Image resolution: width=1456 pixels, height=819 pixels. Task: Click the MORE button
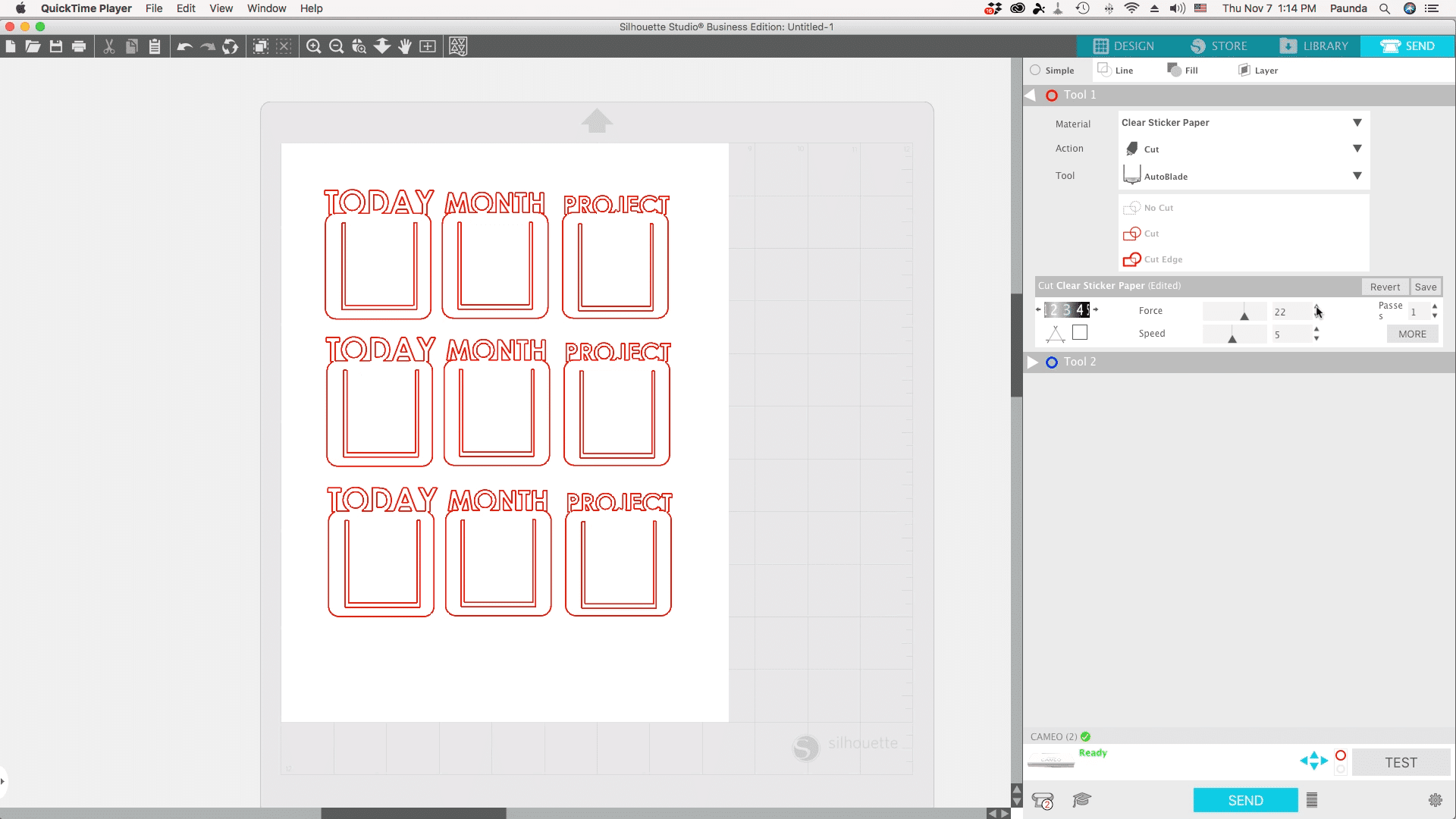point(1412,334)
